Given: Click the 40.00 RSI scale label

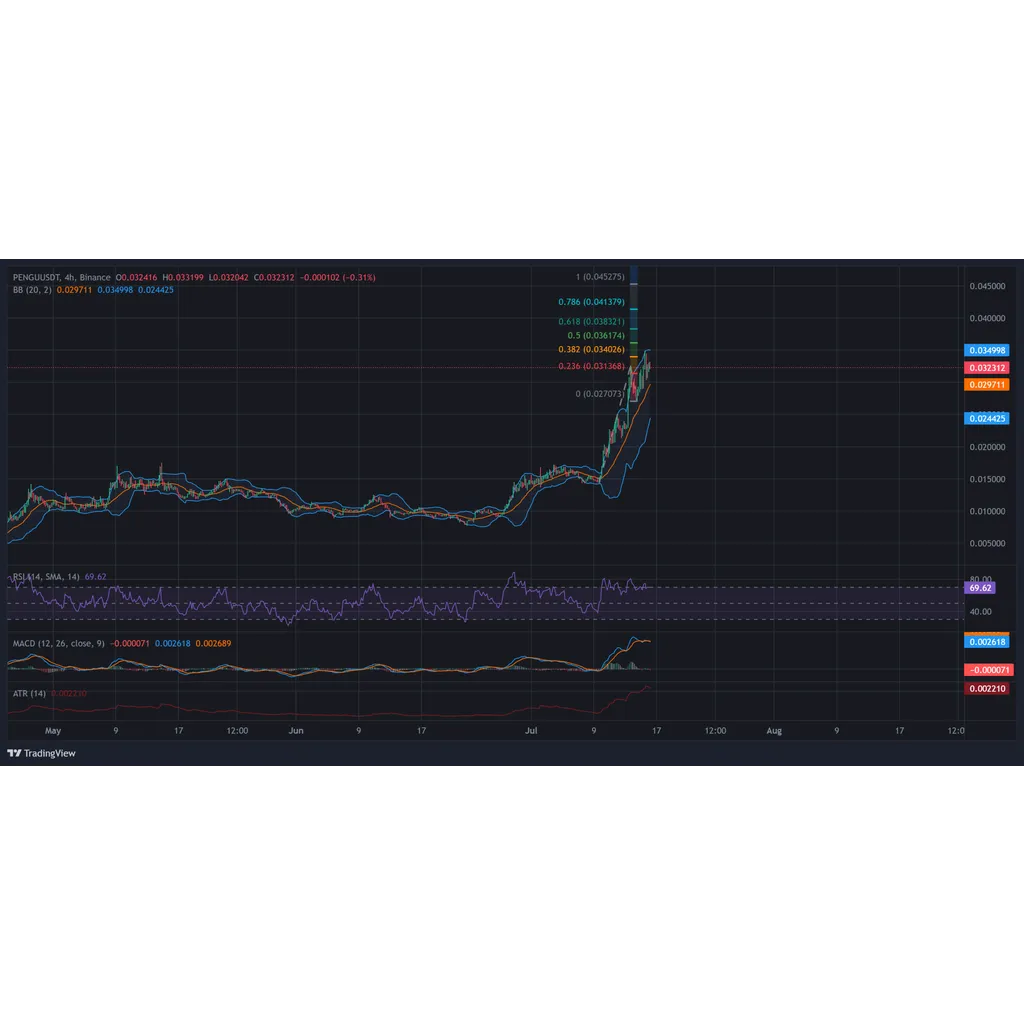Looking at the screenshot, I should (x=981, y=612).
